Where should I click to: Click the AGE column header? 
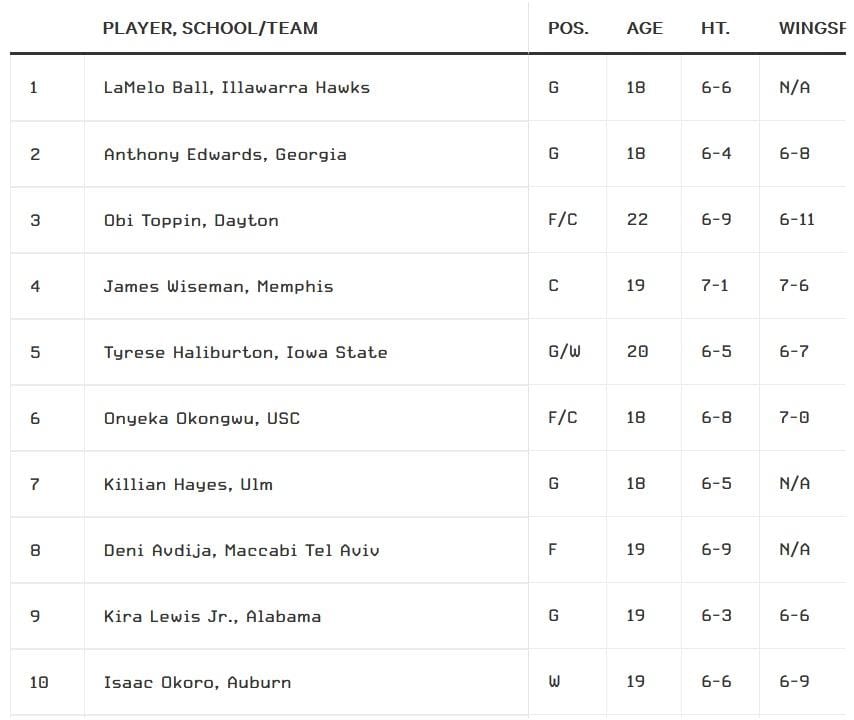point(644,28)
